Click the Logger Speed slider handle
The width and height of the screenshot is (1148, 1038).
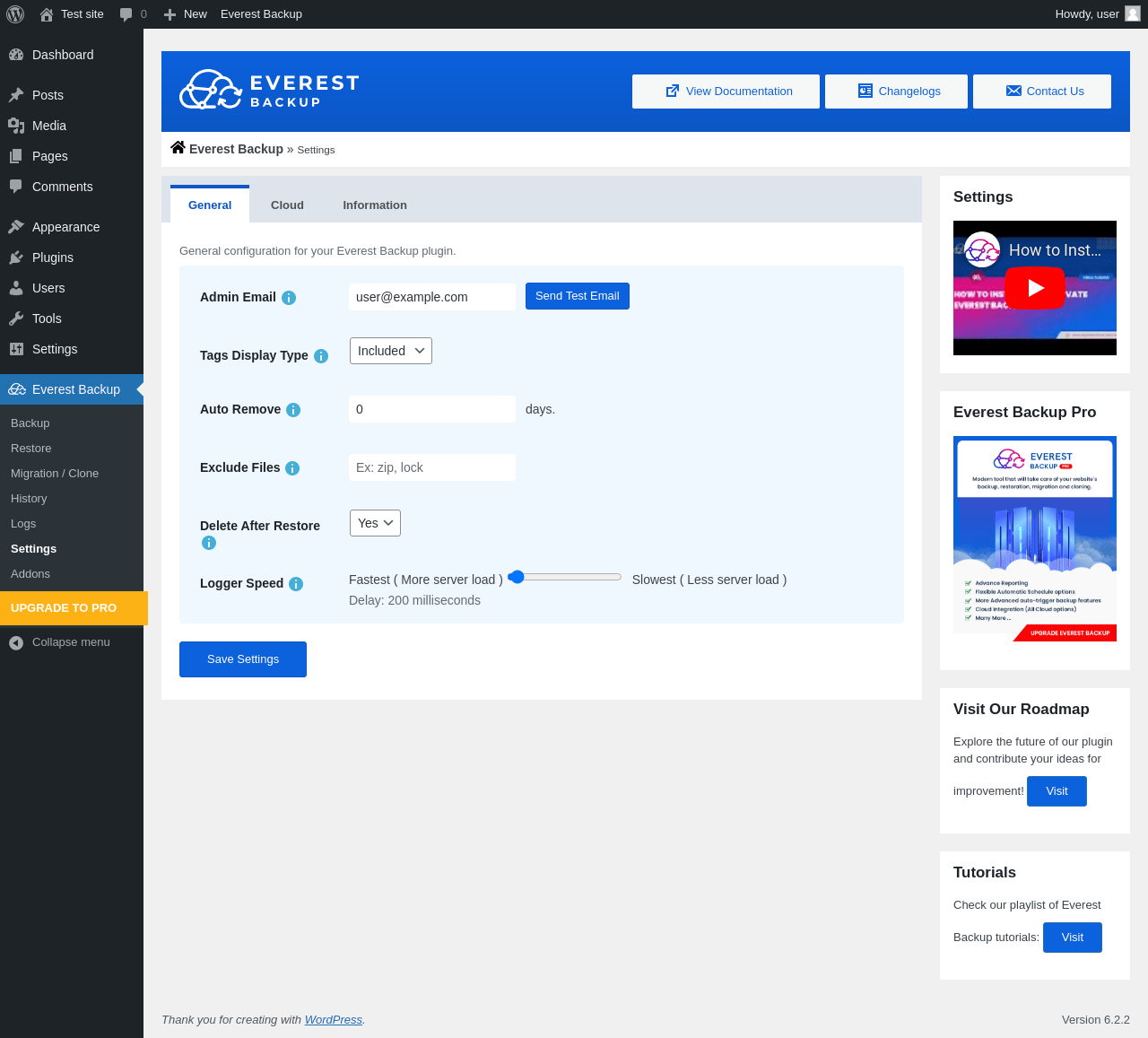[517, 577]
